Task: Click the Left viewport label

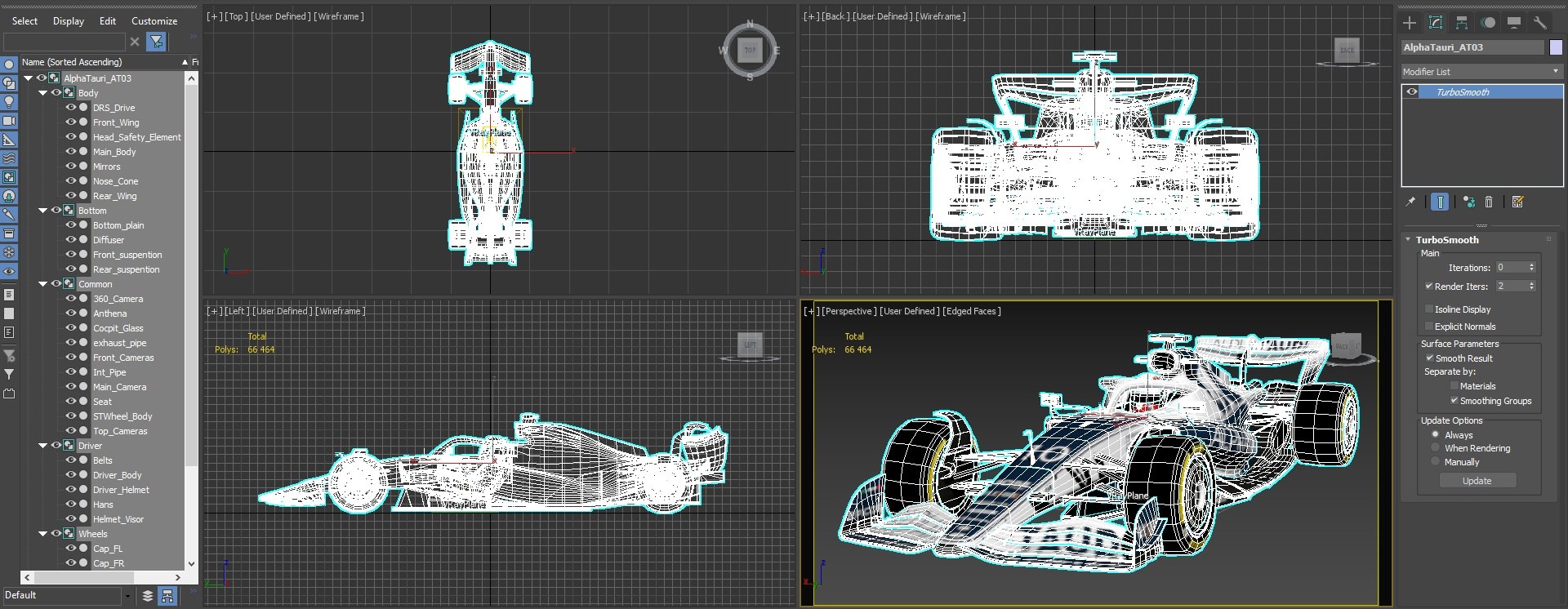Action: [x=237, y=311]
